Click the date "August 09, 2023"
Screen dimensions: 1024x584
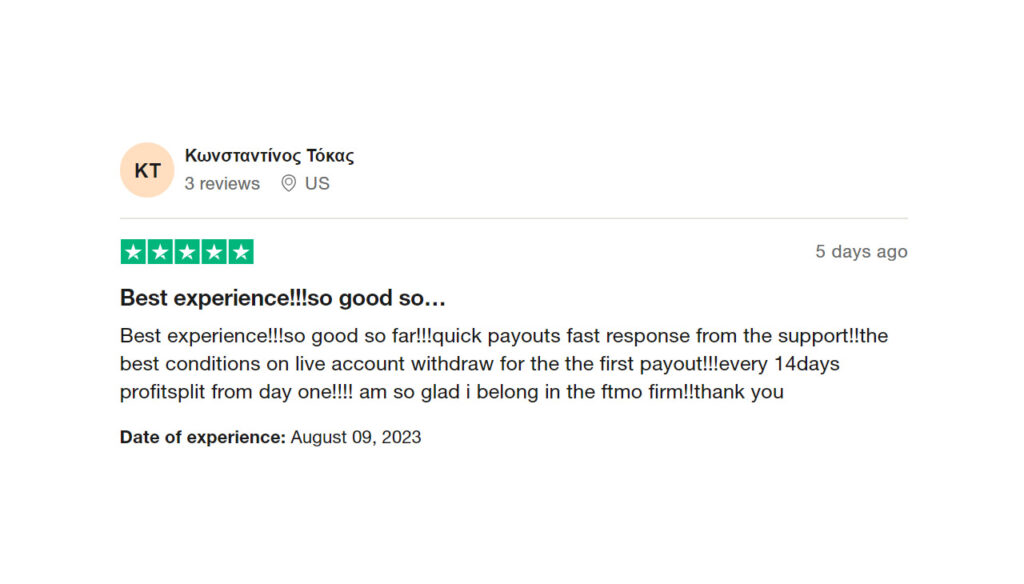(356, 437)
